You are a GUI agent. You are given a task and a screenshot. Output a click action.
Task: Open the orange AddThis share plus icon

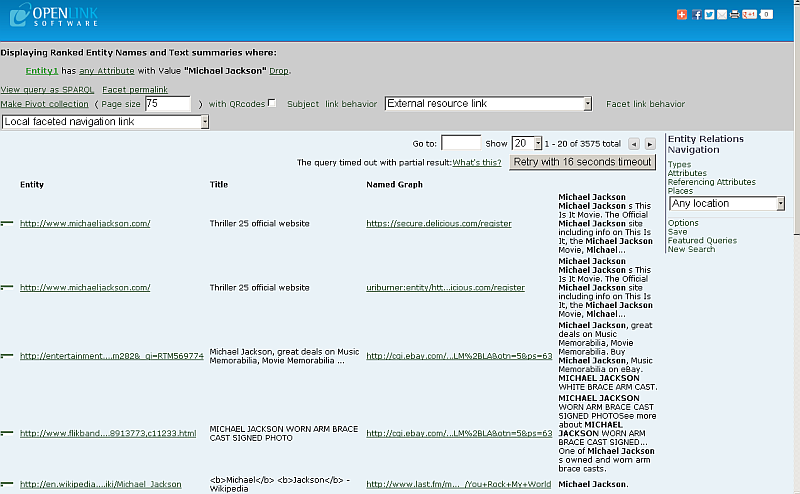click(x=682, y=15)
